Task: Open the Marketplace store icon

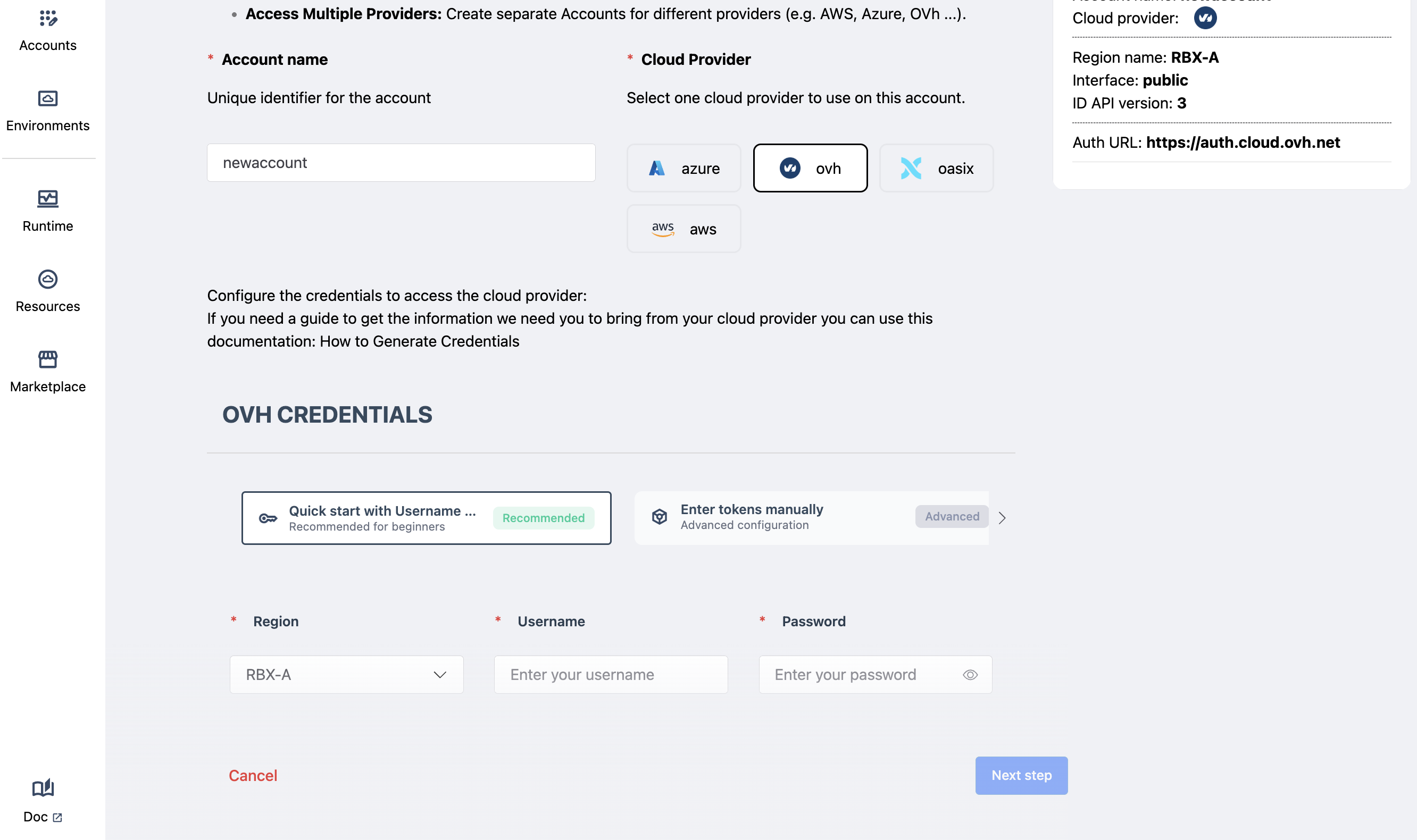Action: [x=48, y=359]
